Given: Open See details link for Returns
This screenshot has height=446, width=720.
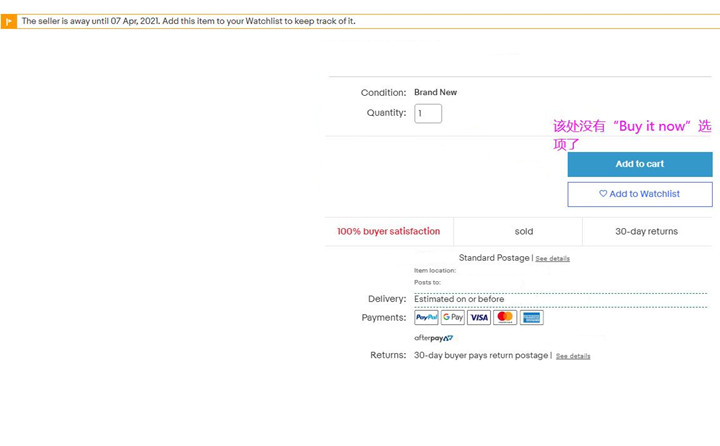Looking at the screenshot, I should tap(573, 356).
